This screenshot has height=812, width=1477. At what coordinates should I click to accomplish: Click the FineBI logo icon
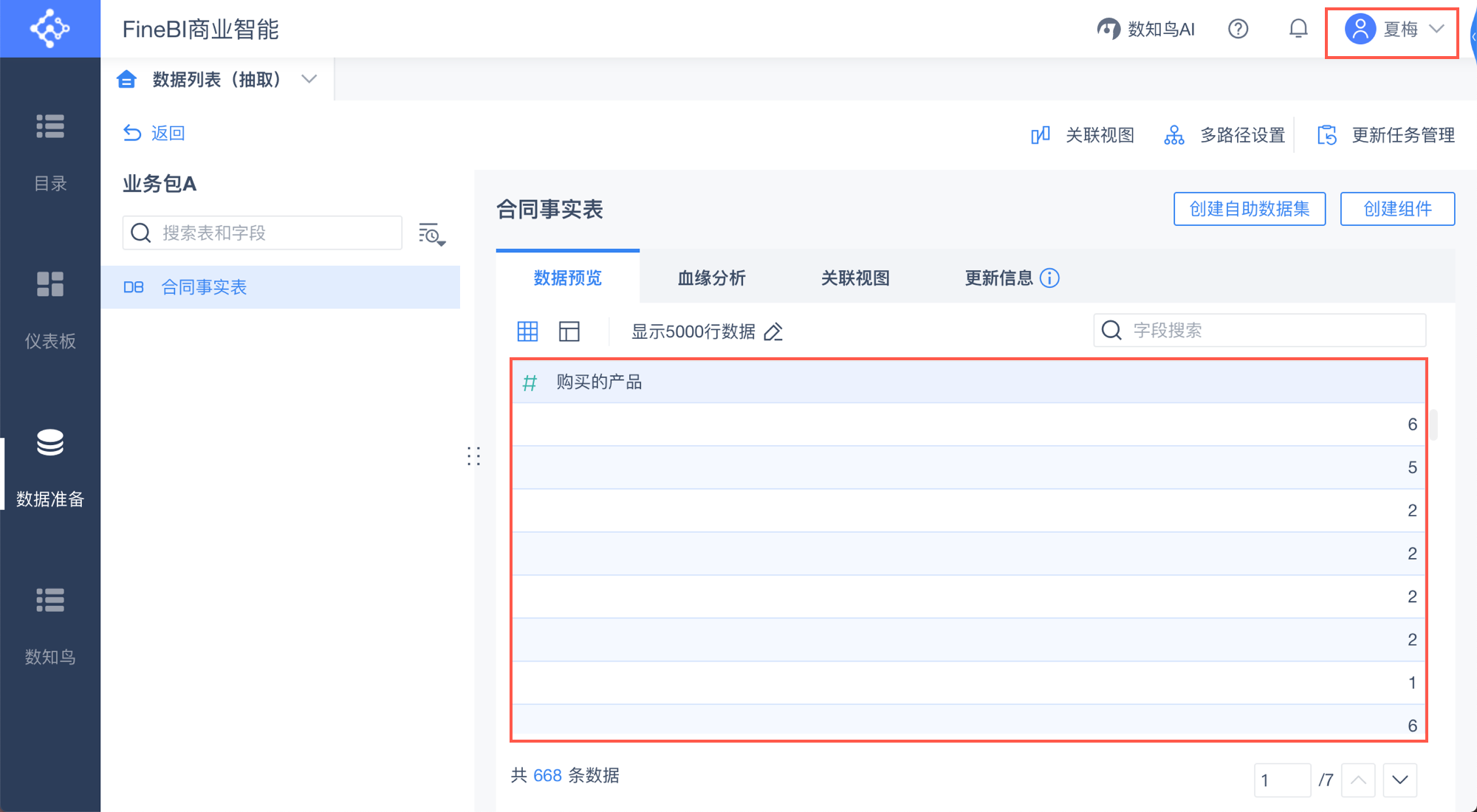click(x=49, y=29)
